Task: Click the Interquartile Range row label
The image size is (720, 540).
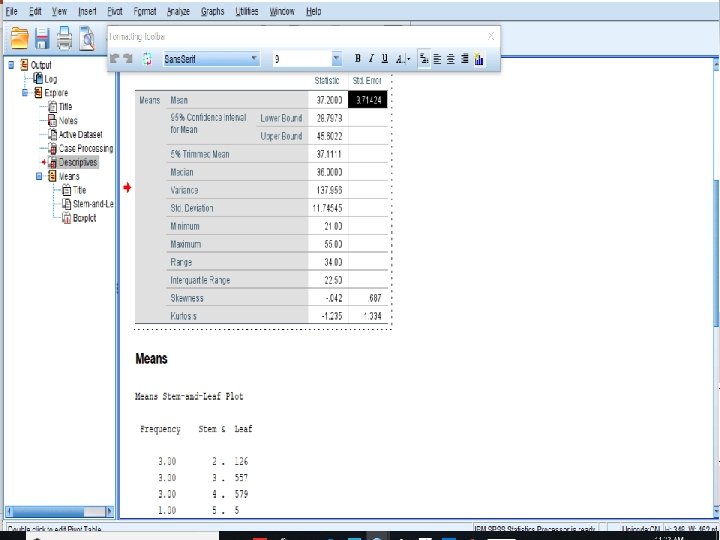Action: point(200,280)
